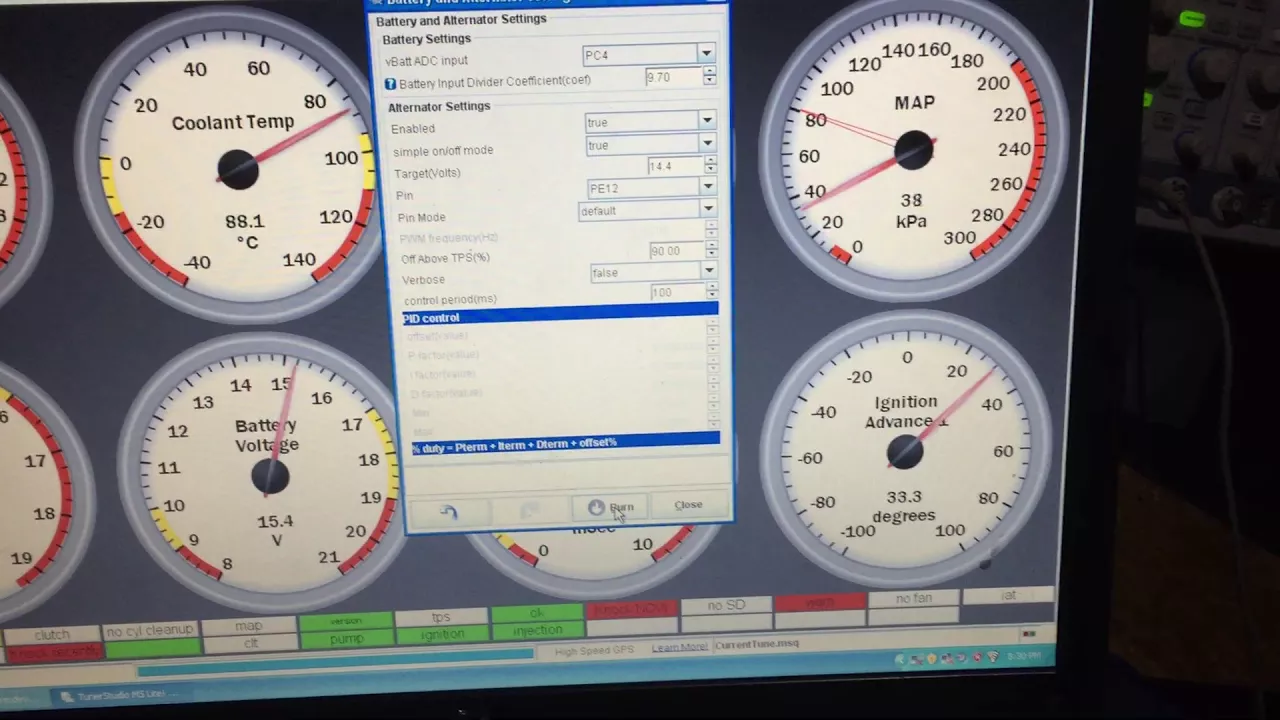Click the clutch status indicator

click(x=52, y=634)
